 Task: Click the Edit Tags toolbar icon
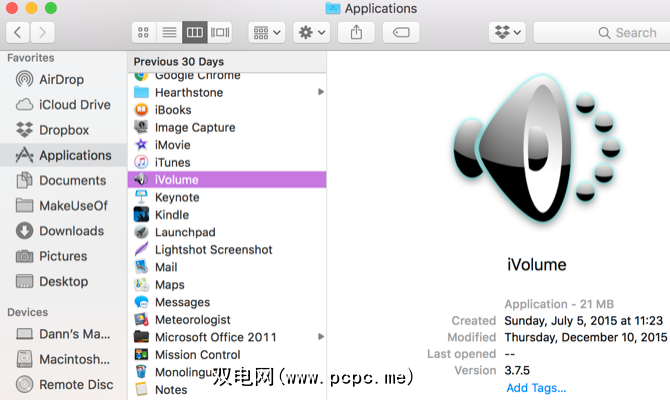[x=401, y=33]
